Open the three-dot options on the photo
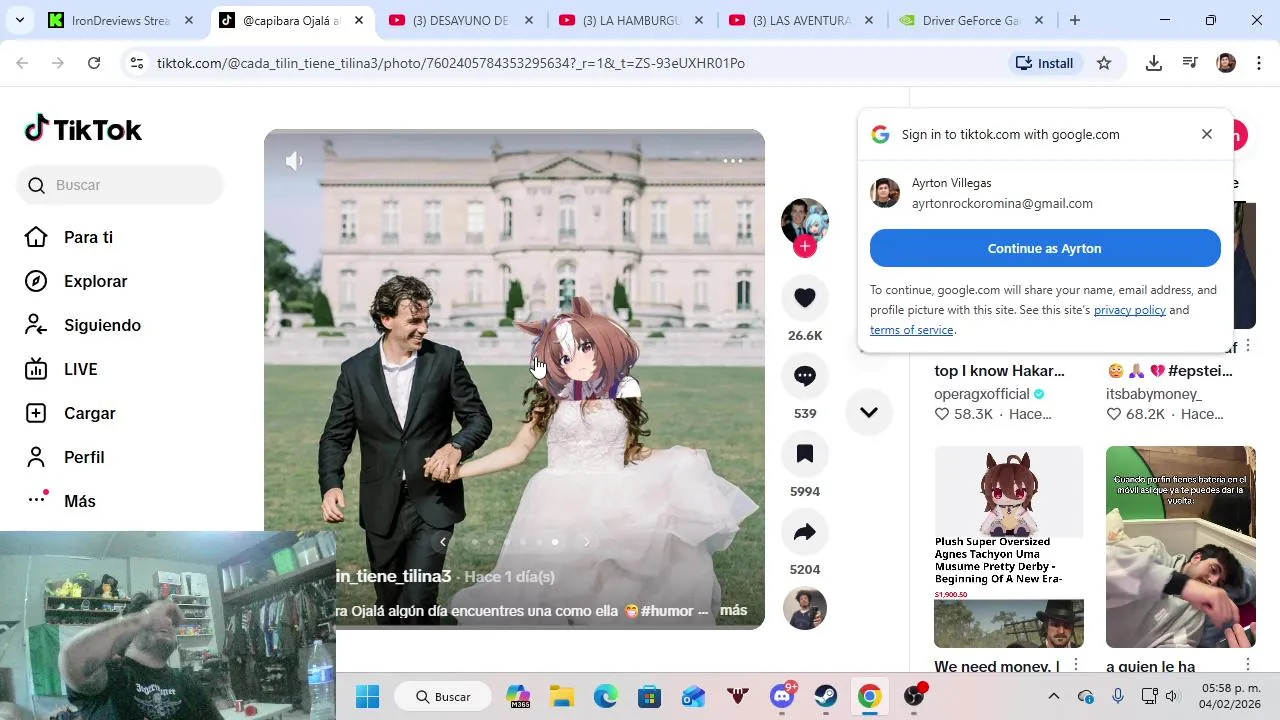Viewport: 1280px width, 720px height. (x=733, y=161)
